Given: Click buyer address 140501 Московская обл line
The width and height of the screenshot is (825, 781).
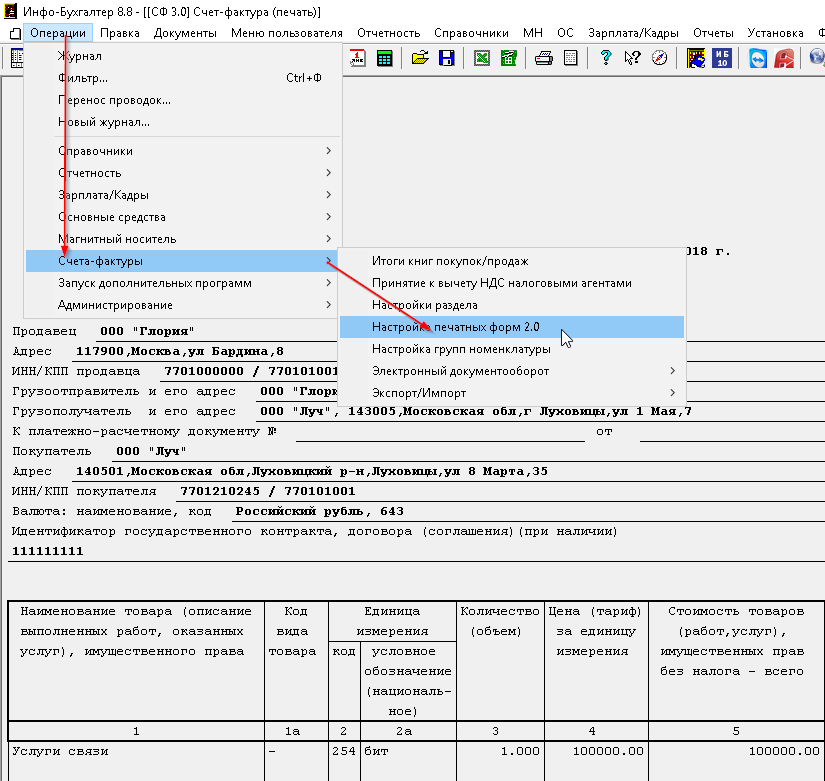Looking at the screenshot, I should 311,472.
